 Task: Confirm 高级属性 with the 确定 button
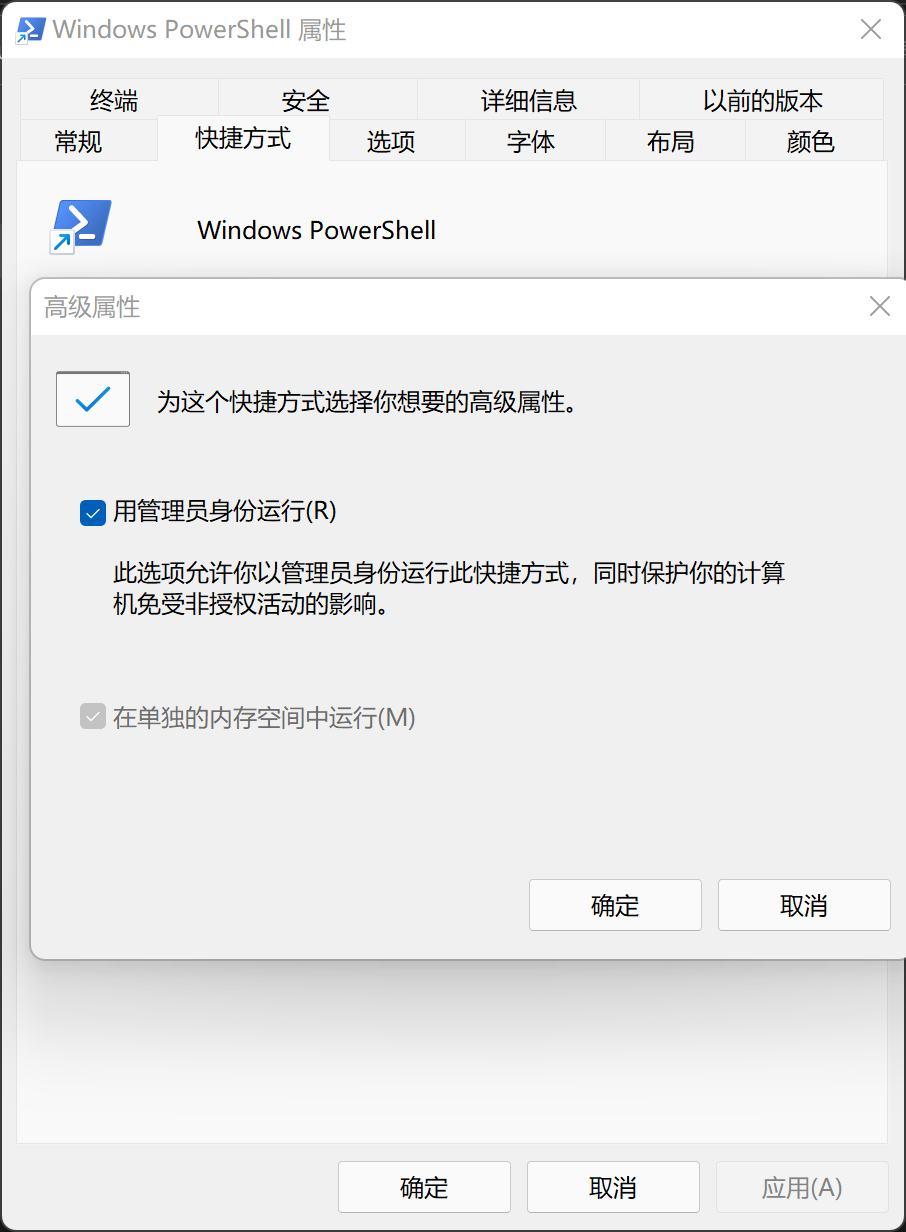coord(615,905)
